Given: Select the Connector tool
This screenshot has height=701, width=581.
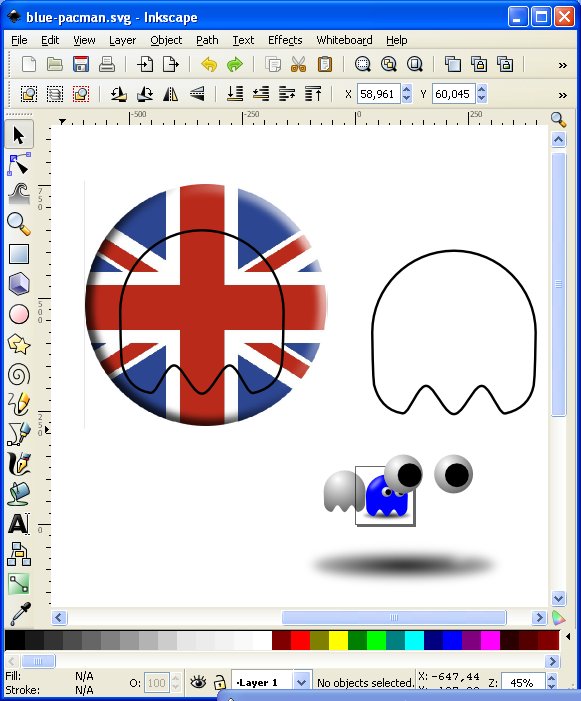Looking at the screenshot, I should [x=19, y=554].
